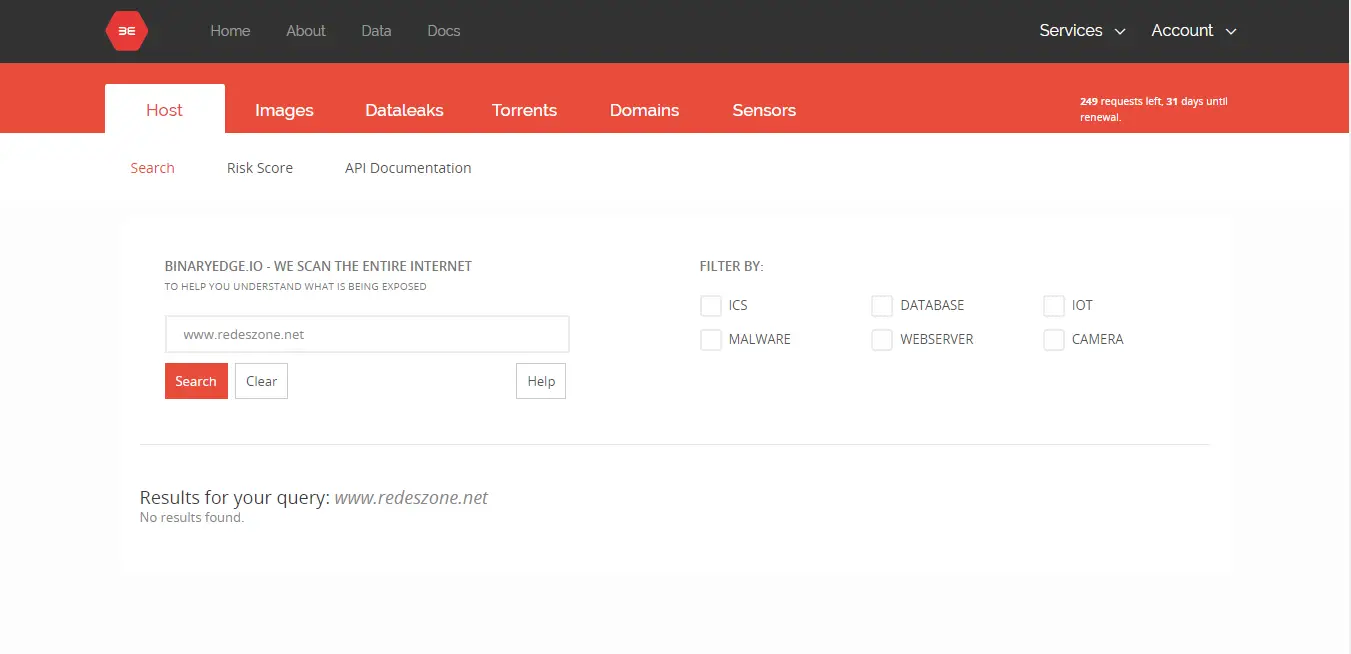Enable the ICS filter checkbox

click(x=711, y=305)
